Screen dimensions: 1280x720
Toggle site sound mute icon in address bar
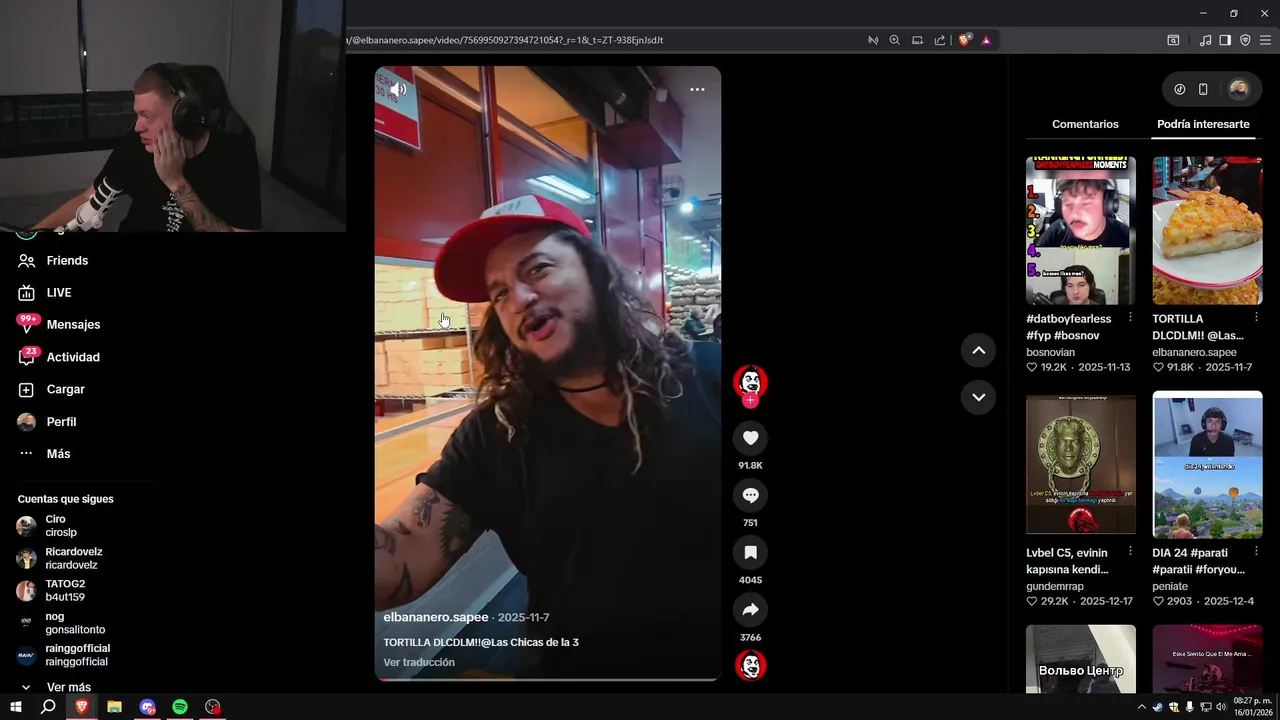873,40
